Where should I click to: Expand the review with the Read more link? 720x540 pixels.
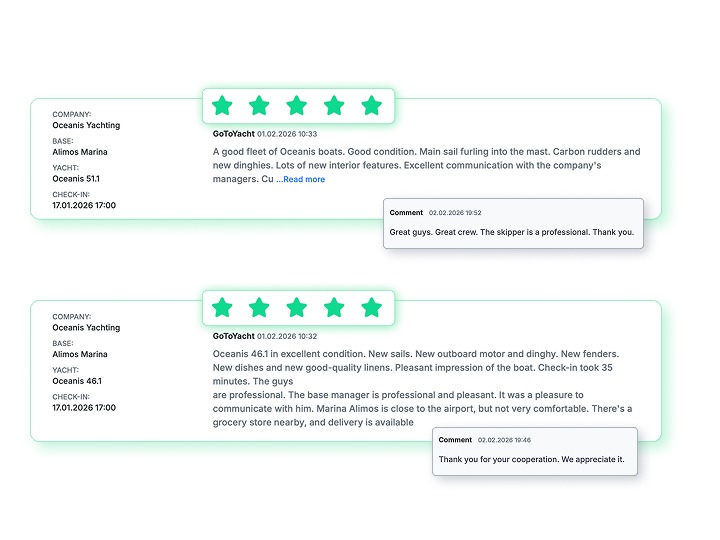tap(301, 180)
